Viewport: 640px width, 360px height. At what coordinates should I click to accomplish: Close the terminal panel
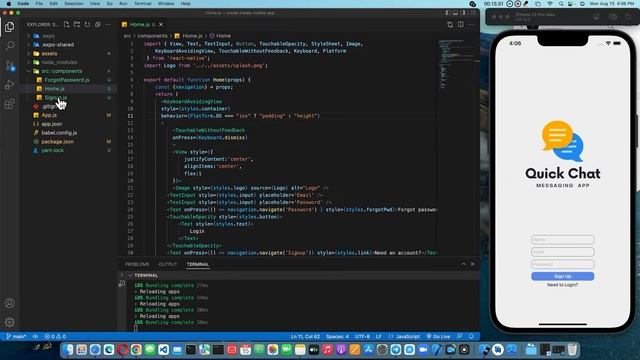(x=473, y=264)
